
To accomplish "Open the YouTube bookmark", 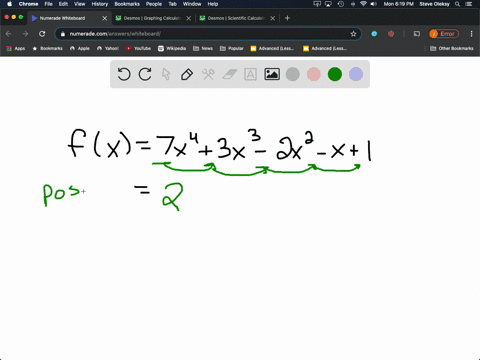I will 138,48.
